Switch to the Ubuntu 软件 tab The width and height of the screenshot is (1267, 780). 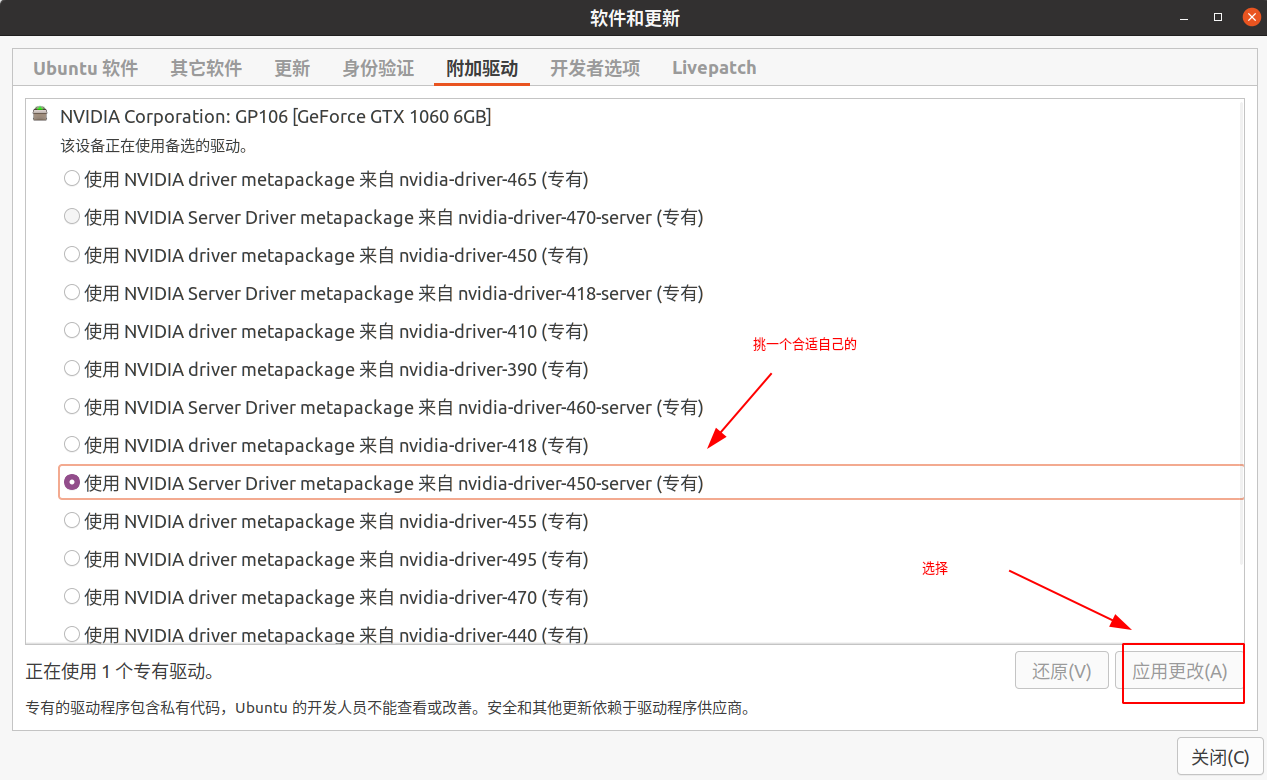pos(85,68)
